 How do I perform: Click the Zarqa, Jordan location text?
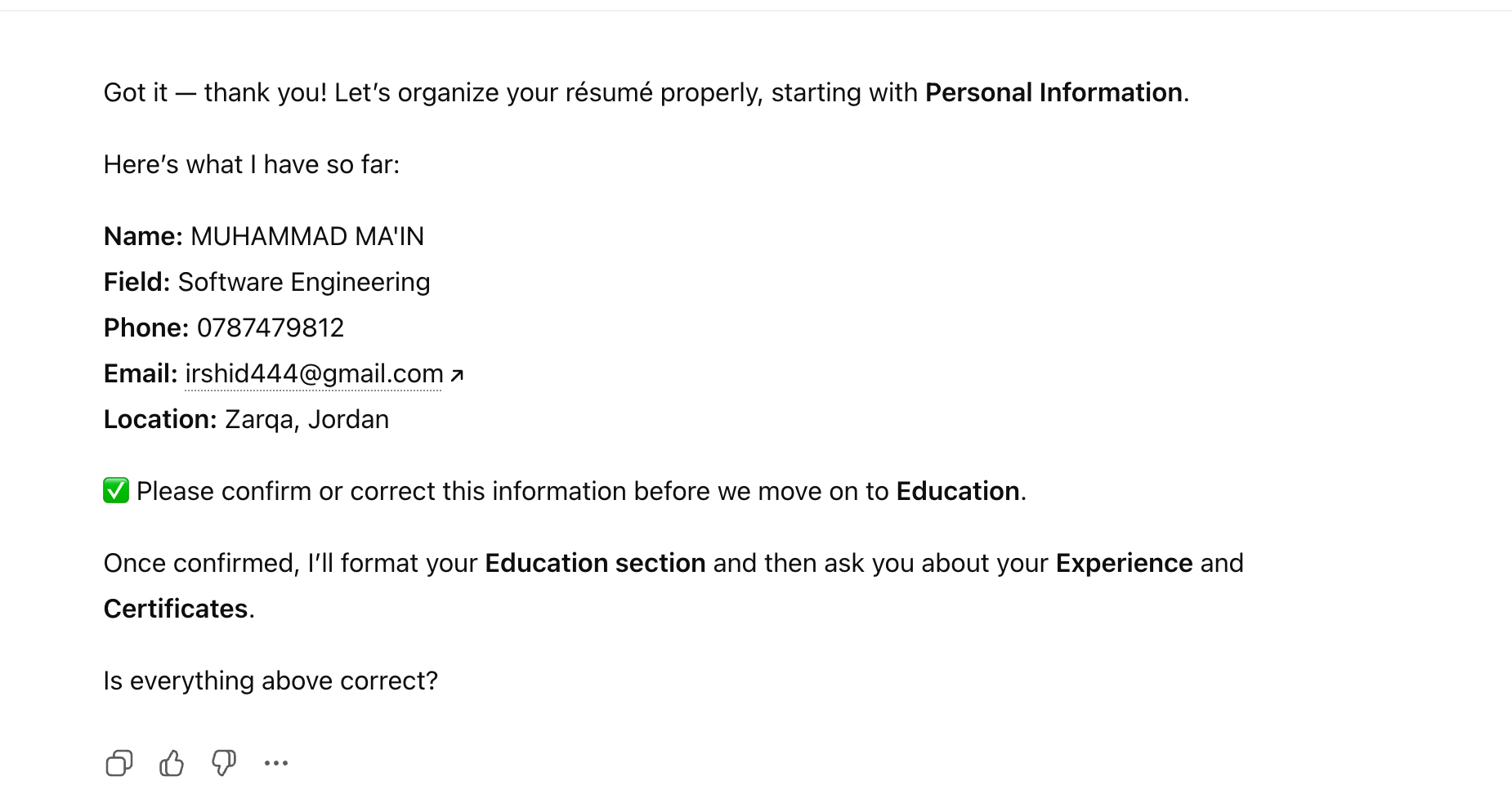306,420
